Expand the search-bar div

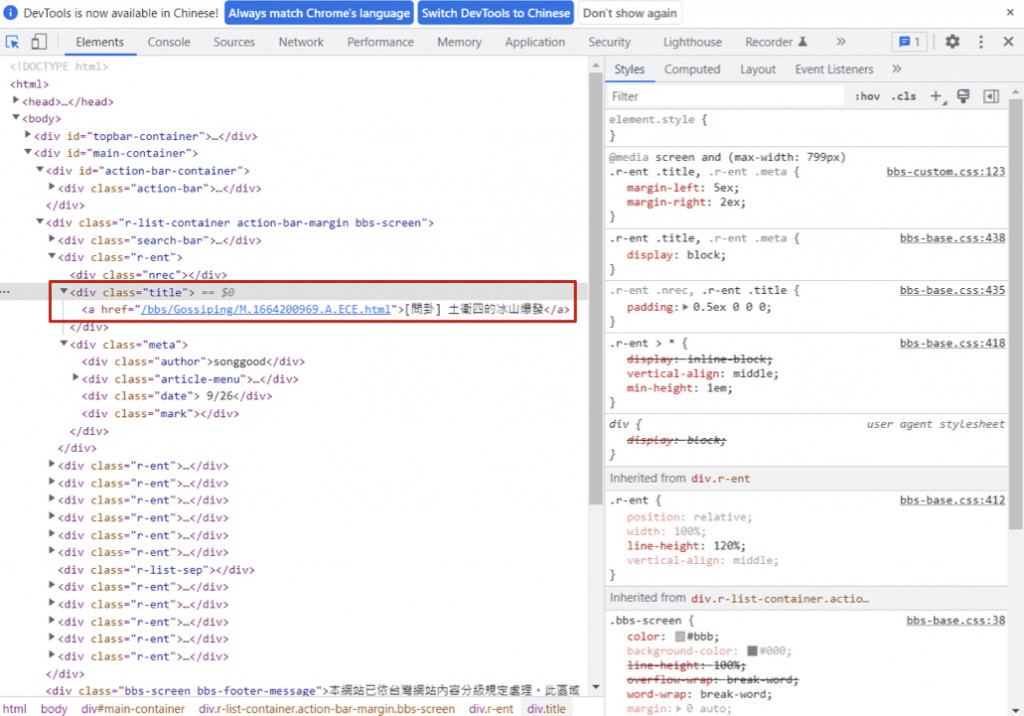click(52, 238)
